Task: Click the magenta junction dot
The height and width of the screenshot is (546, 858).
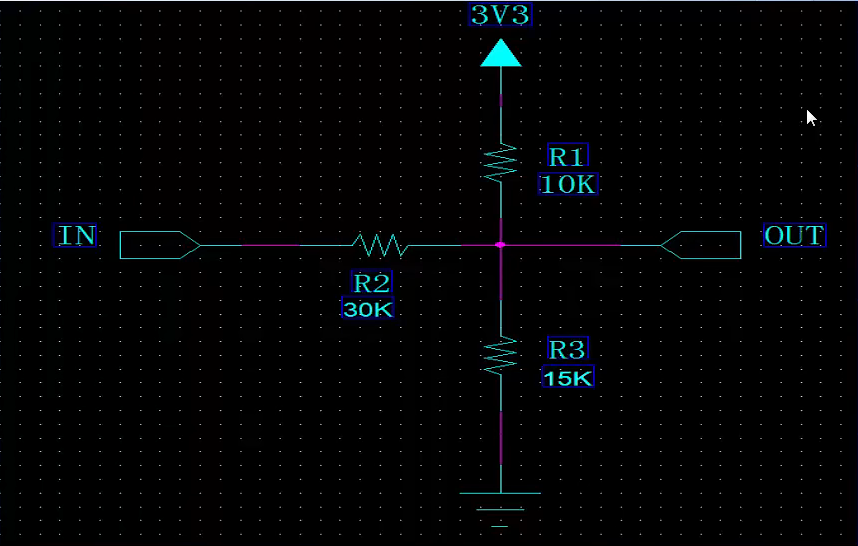Action: click(500, 245)
